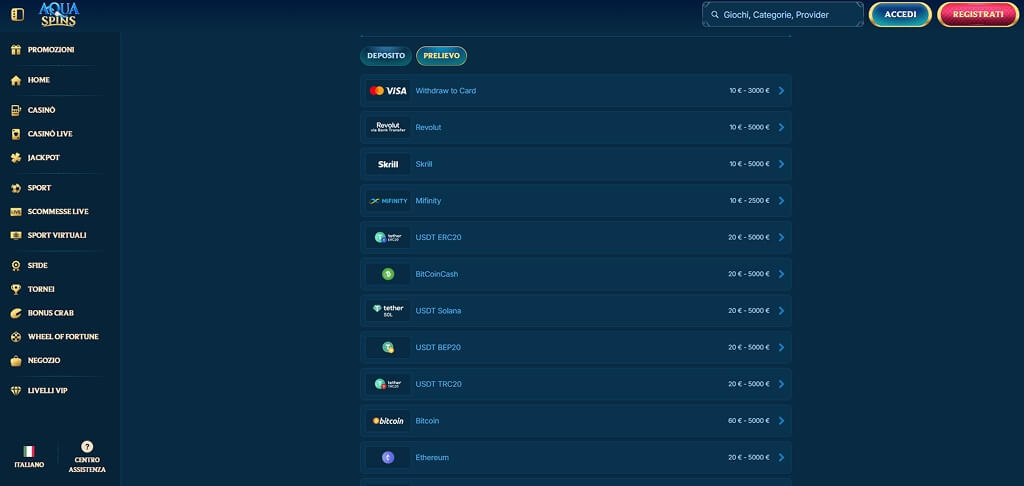Click the search magnifier icon
Image resolution: width=1024 pixels, height=486 pixels.
pyautogui.click(x=715, y=14)
